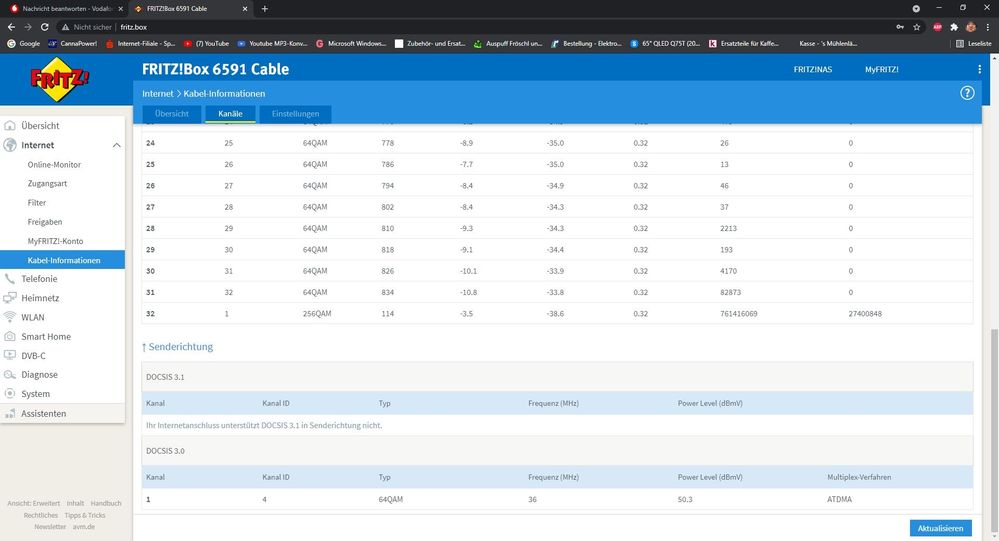Open the browser extensions puzzle icon
The image size is (999, 541).
[954, 27]
